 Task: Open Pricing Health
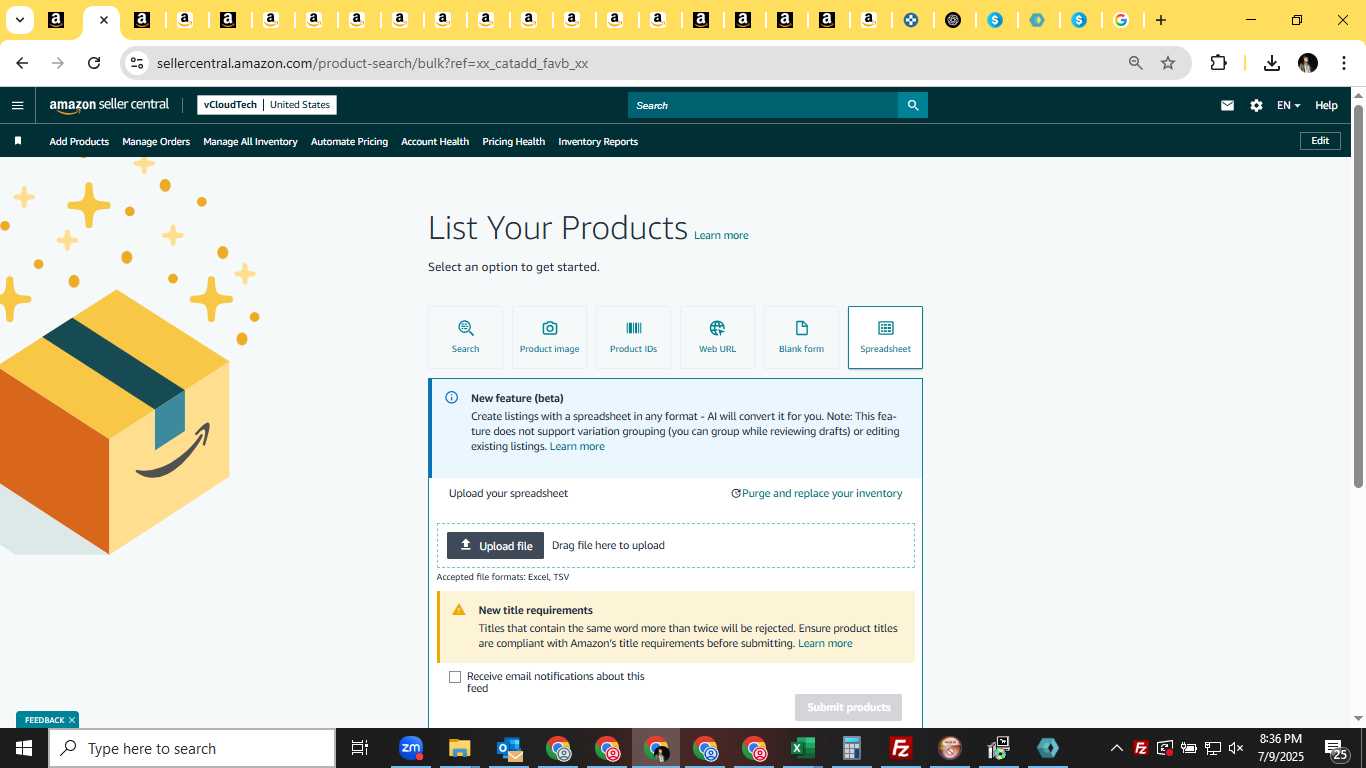pos(513,142)
